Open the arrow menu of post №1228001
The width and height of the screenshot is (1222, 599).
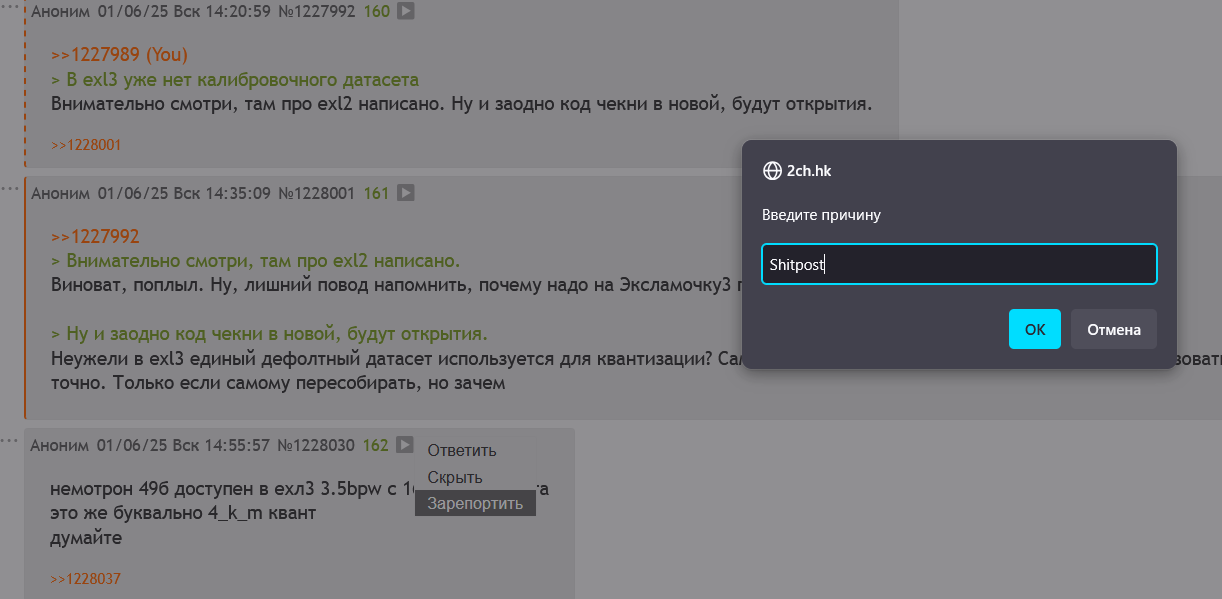point(405,193)
